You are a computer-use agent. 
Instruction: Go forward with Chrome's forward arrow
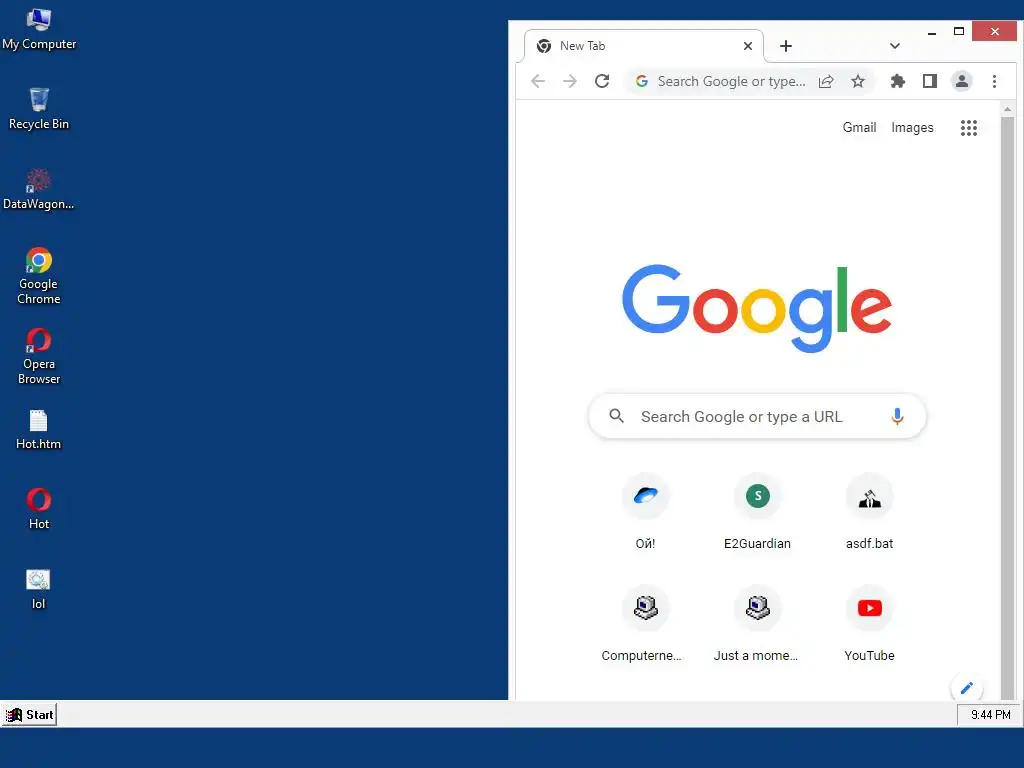click(x=570, y=81)
